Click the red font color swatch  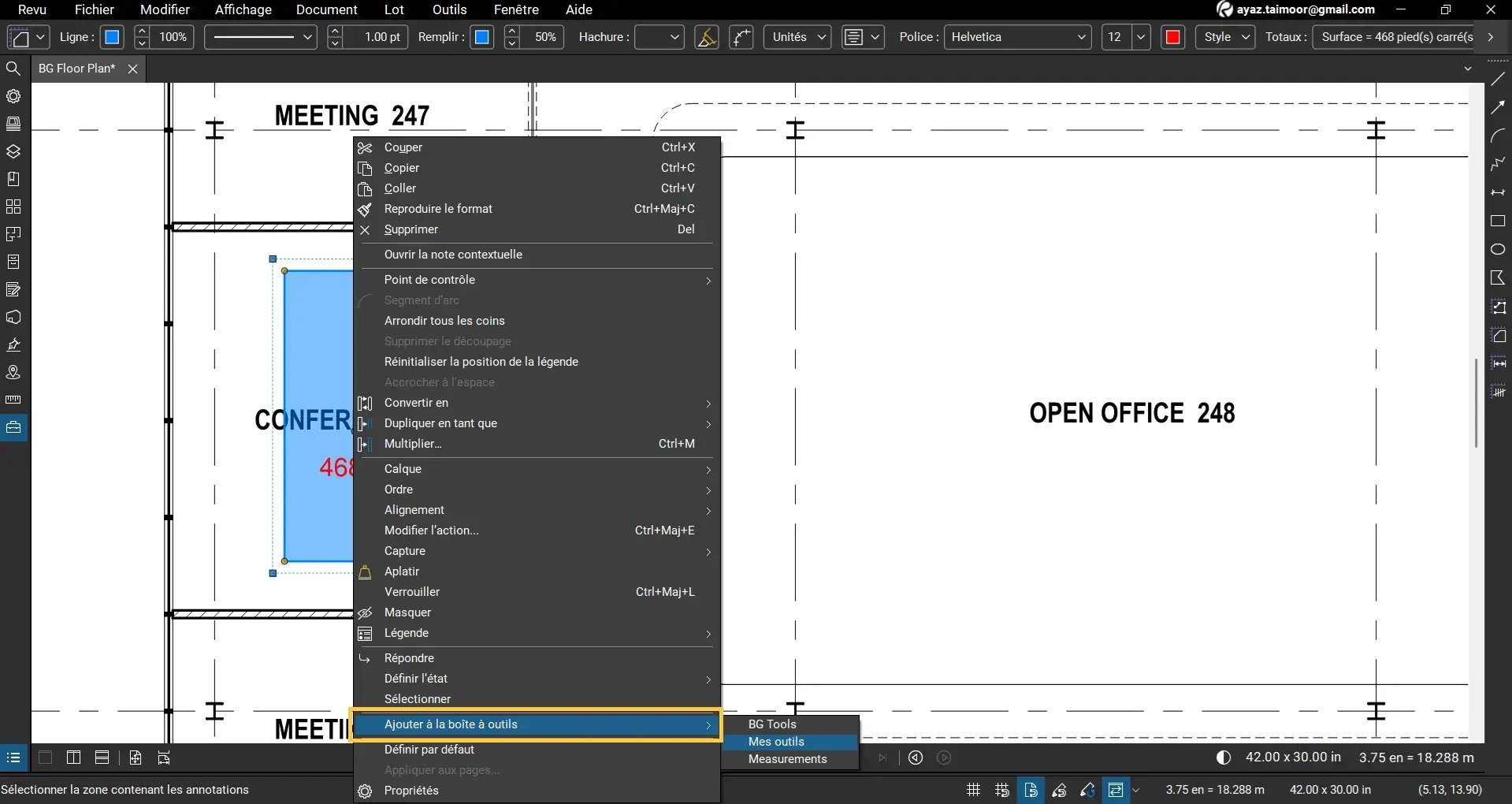(1172, 36)
